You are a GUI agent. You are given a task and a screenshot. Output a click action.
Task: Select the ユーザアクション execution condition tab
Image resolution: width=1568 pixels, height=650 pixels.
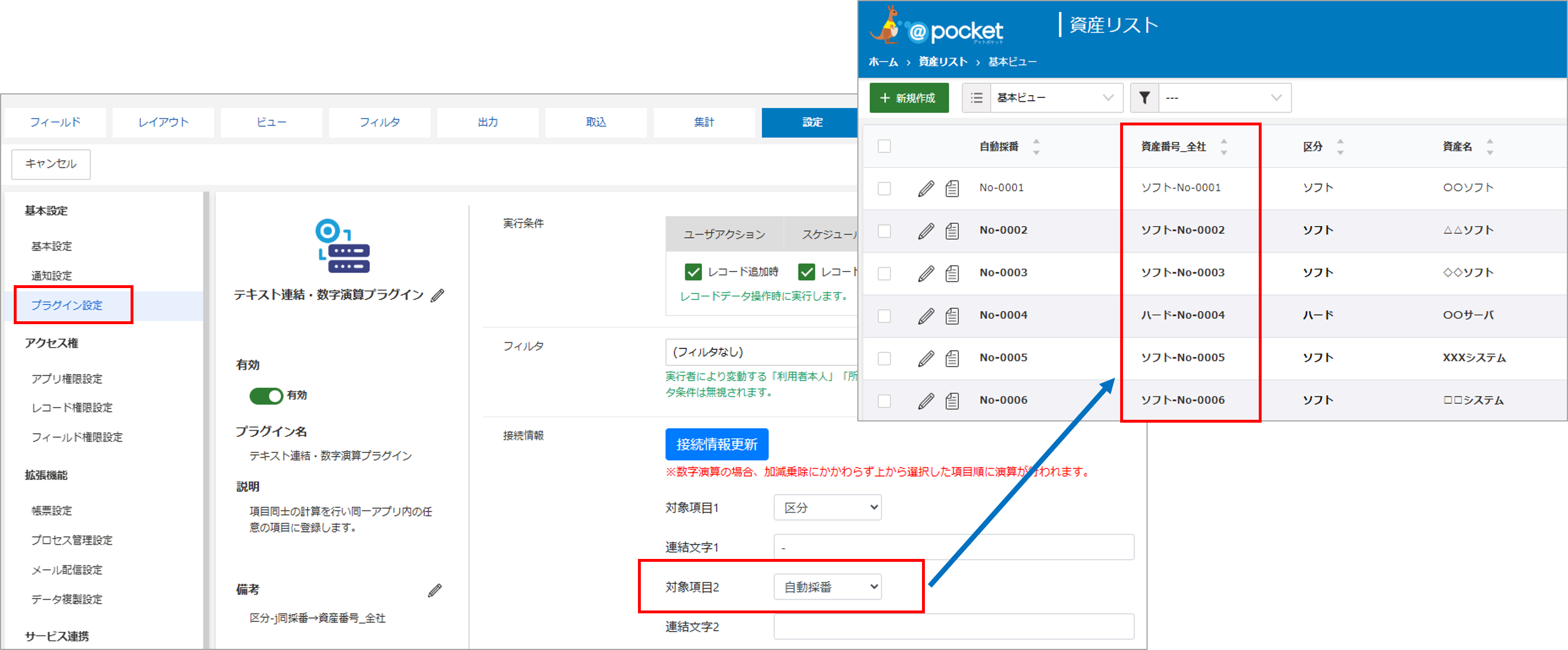(724, 234)
